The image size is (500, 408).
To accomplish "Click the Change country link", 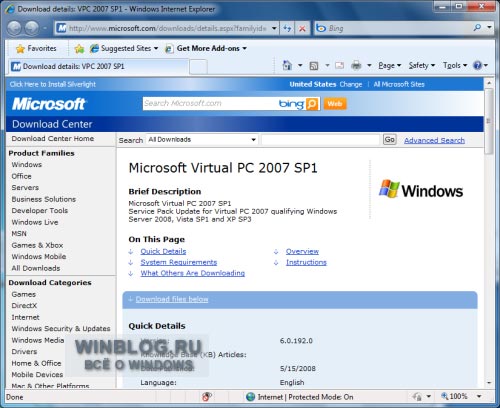I will click(x=351, y=84).
